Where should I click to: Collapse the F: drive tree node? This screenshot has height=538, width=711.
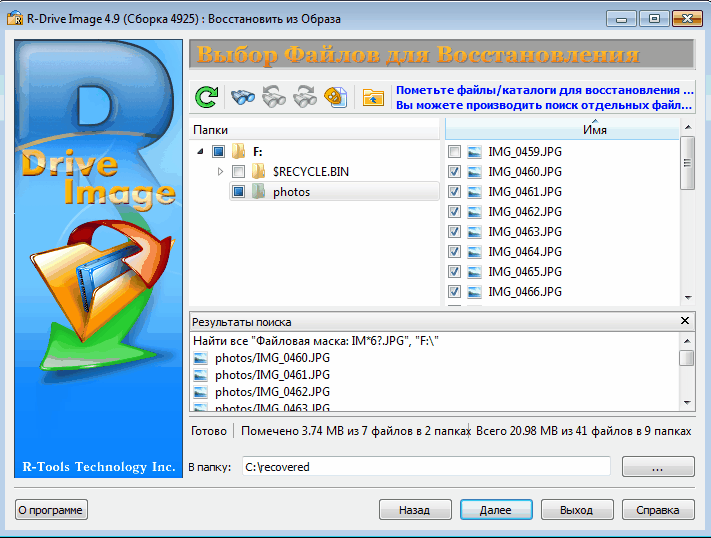[200, 152]
